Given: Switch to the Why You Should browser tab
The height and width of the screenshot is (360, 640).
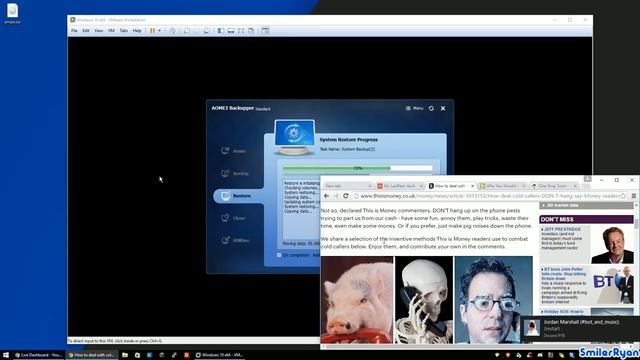Looking at the screenshot, I should [501, 186].
